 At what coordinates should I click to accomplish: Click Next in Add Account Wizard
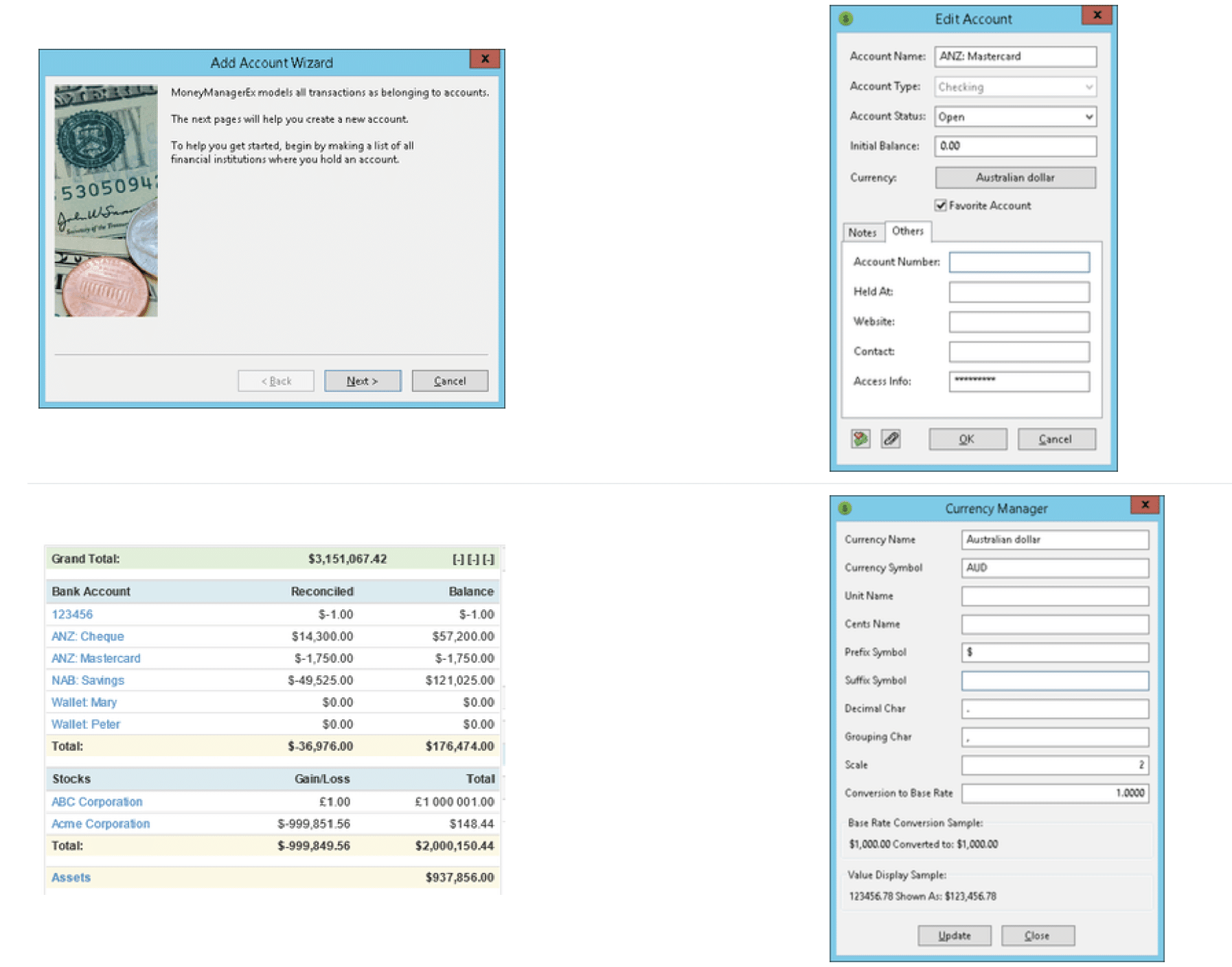[x=362, y=381]
